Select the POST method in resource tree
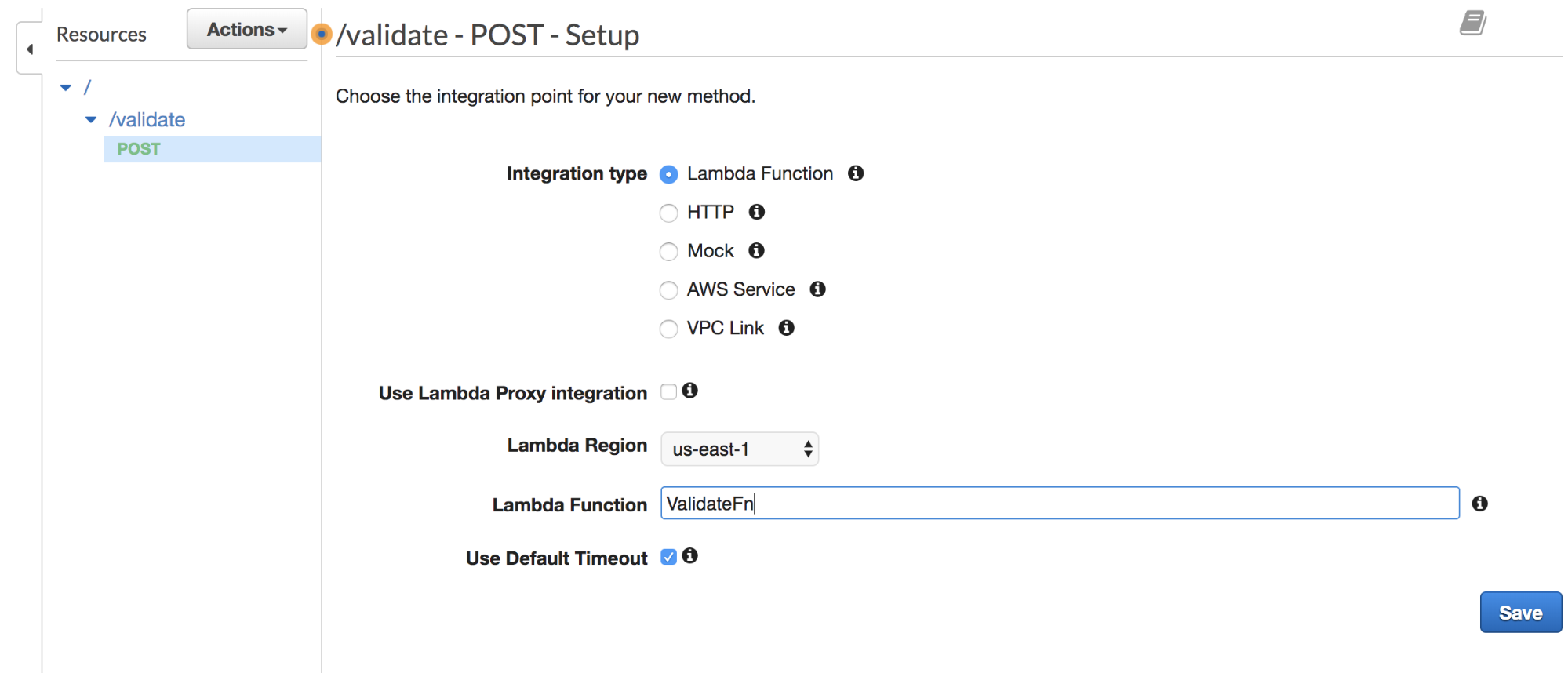The width and height of the screenshot is (1568, 673). pos(139,149)
